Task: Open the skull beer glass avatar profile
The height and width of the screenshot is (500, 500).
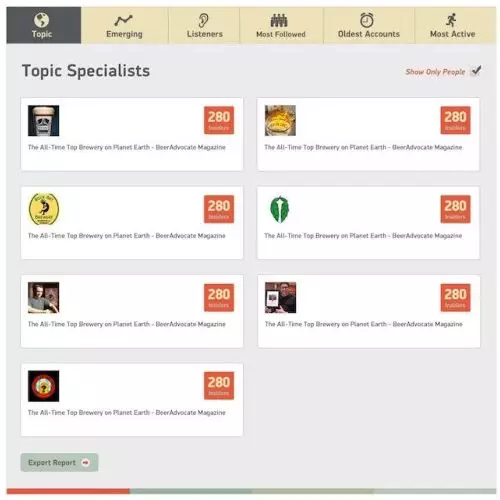Action: pos(44,121)
